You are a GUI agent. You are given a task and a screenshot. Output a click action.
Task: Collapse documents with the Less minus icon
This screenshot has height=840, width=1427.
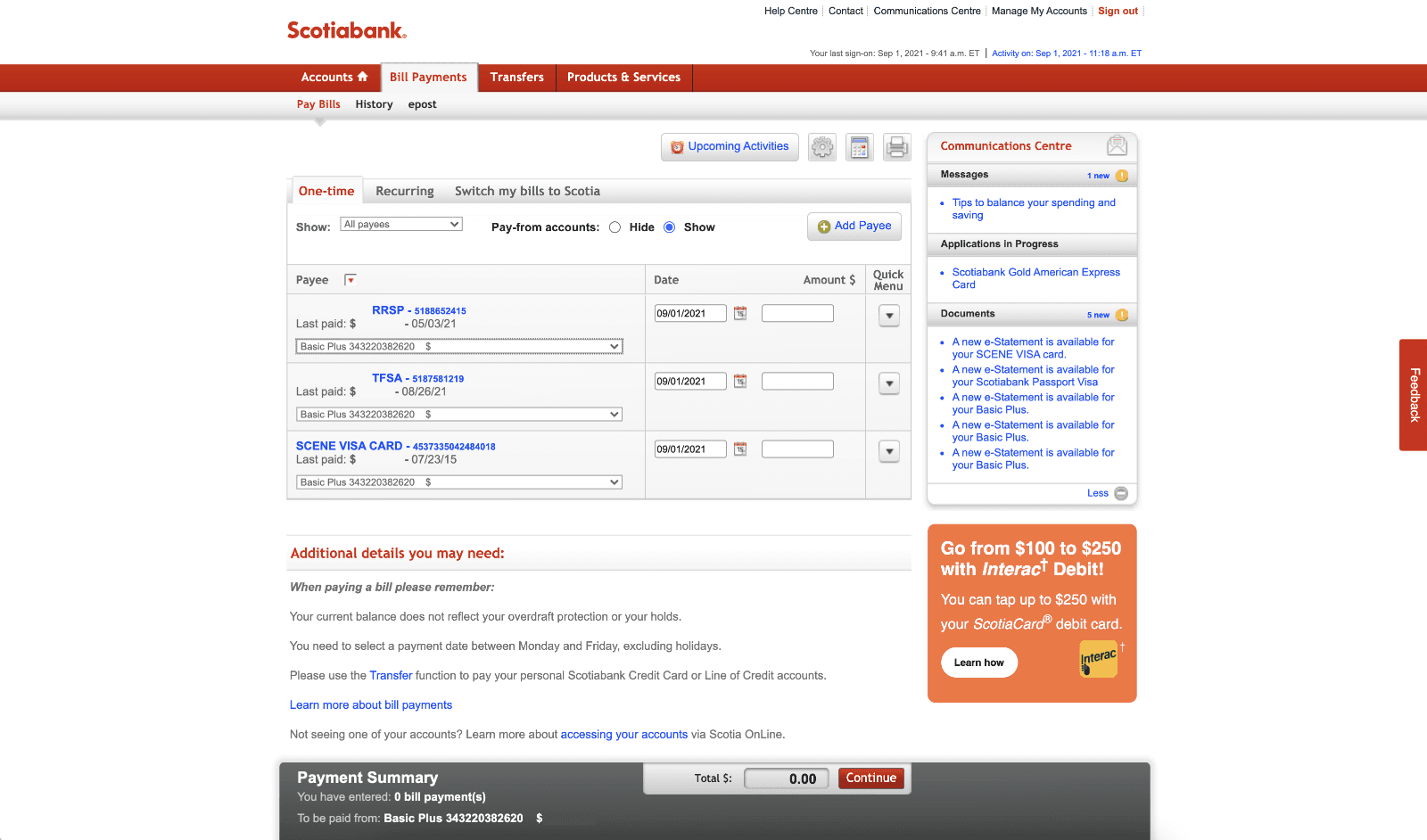[1121, 494]
